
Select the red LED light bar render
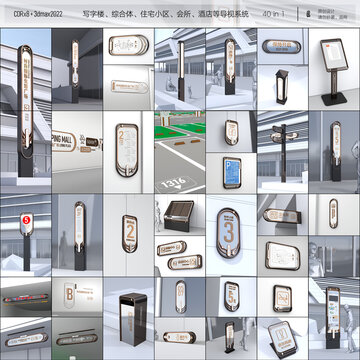26,297
